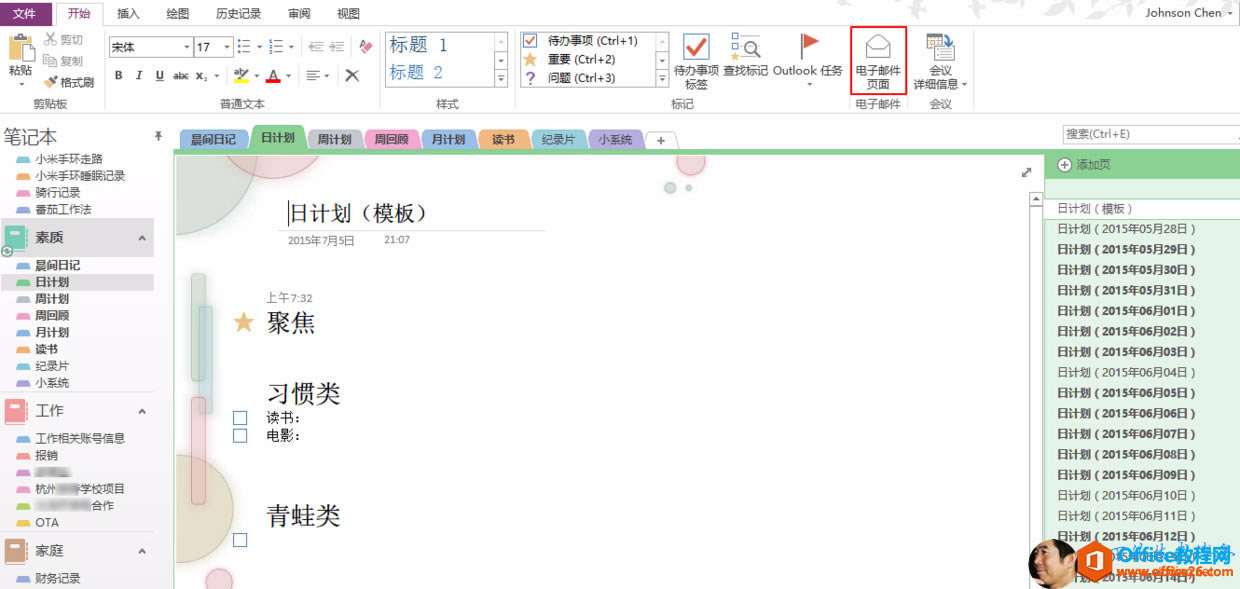Toggle underline formatting
The image size is (1240, 589).
point(160,75)
